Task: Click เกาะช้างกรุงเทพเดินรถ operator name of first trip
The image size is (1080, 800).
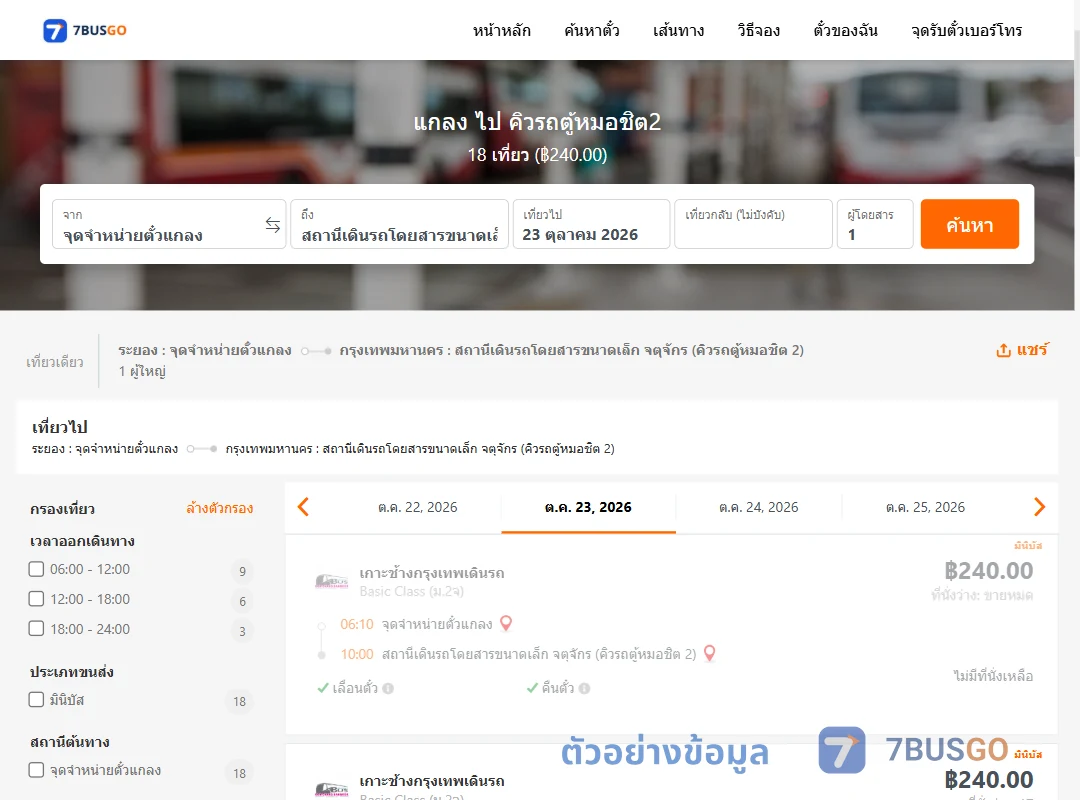Action: pyautogui.click(x=432, y=573)
